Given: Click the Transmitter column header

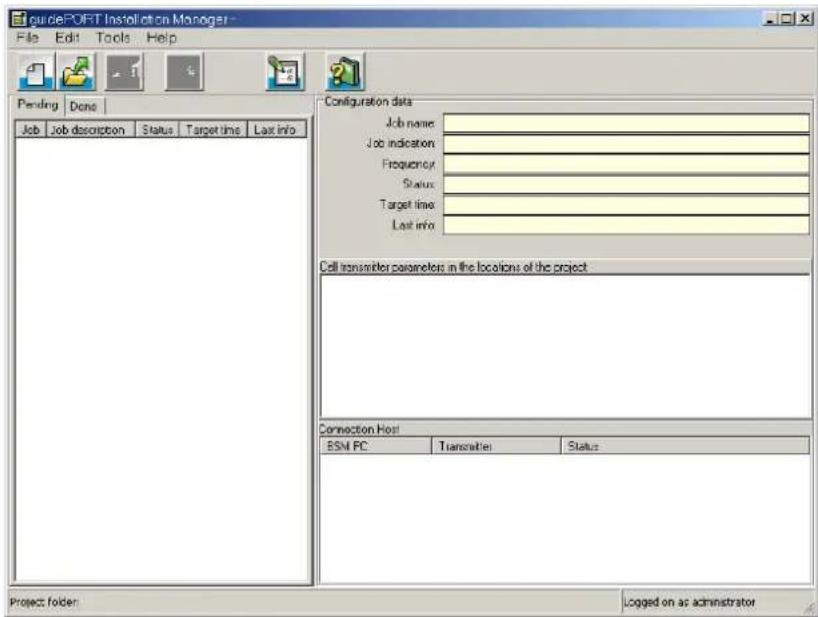Looking at the screenshot, I should pyautogui.click(x=496, y=446).
